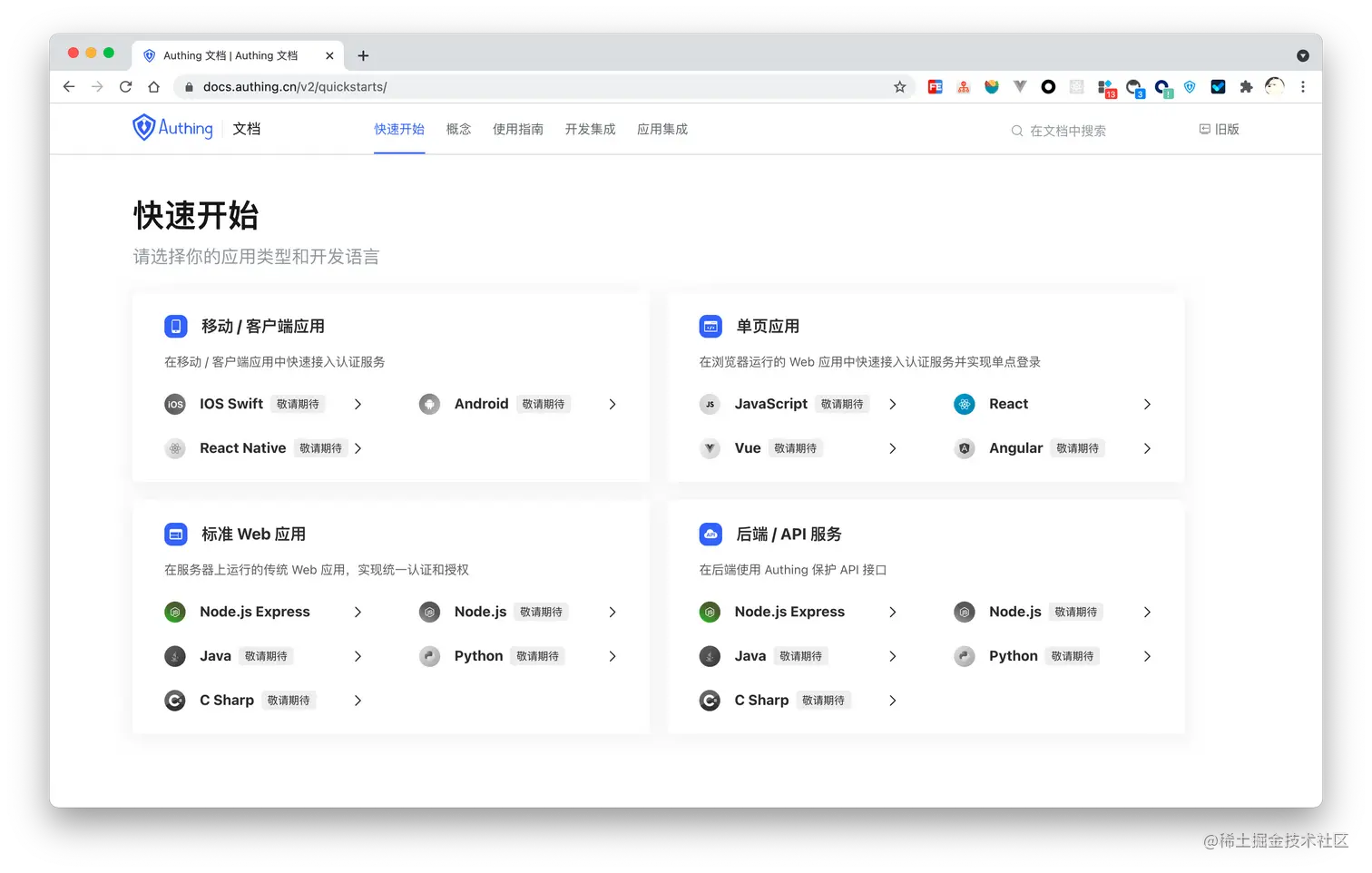Open the 旧版 link
This screenshot has height=873, width=1372.
tap(1219, 130)
